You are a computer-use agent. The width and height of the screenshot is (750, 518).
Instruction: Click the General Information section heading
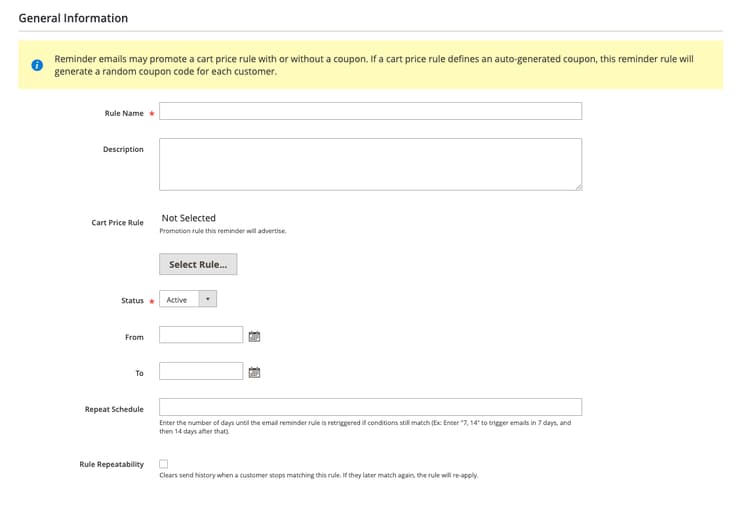click(x=73, y=18)
